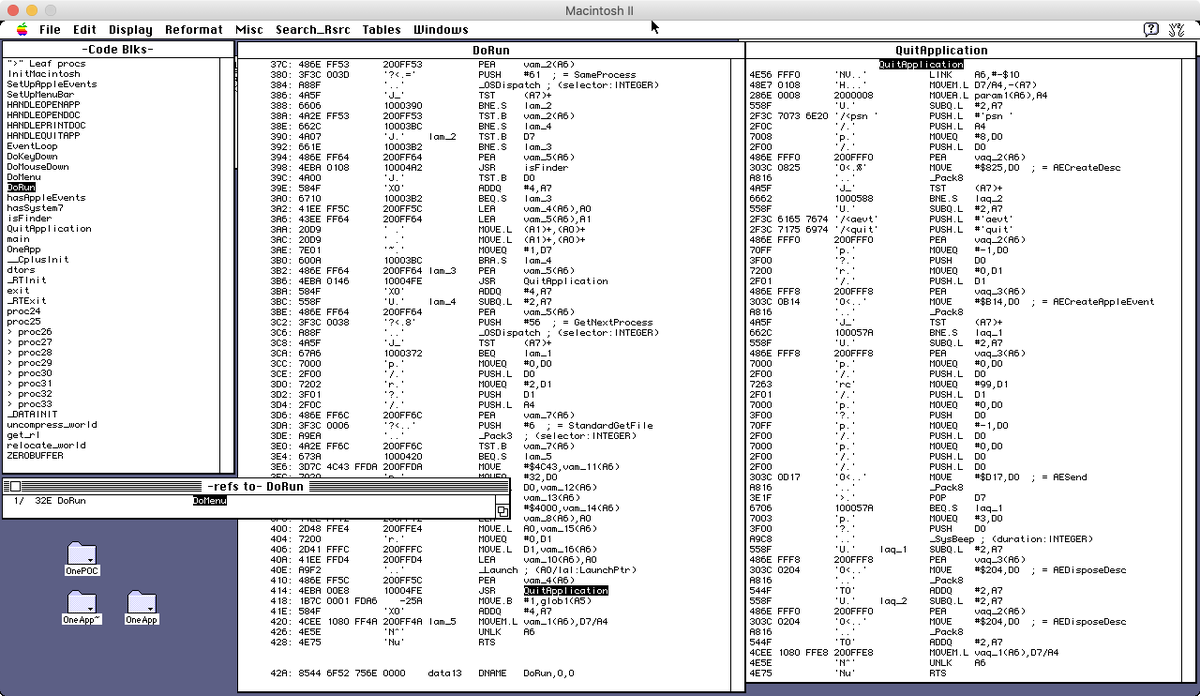Open the File menu
Image resolution: width=1200 pixels, height=696 pixels.
[x=49, y=30]
